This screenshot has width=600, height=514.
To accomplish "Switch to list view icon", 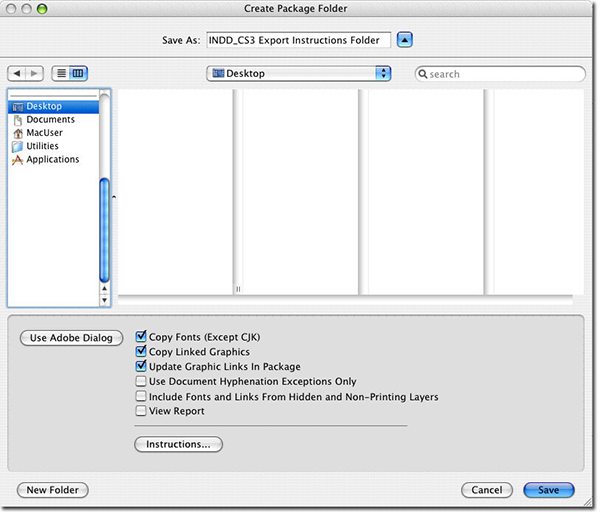I will click(x=61, y=73).
